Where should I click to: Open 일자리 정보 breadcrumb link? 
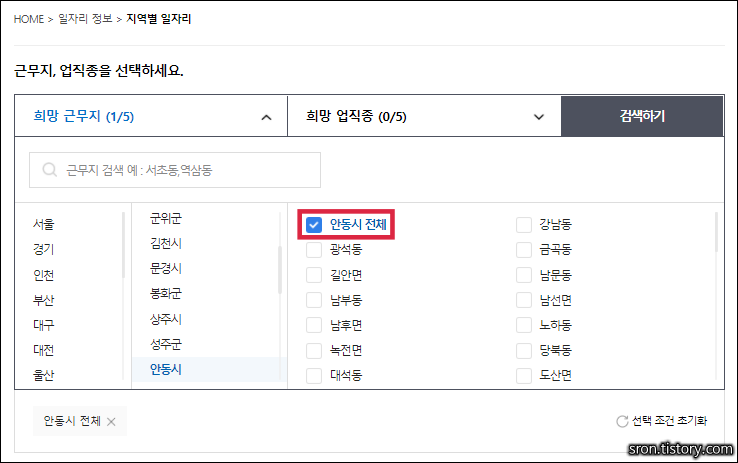(85, 19)
